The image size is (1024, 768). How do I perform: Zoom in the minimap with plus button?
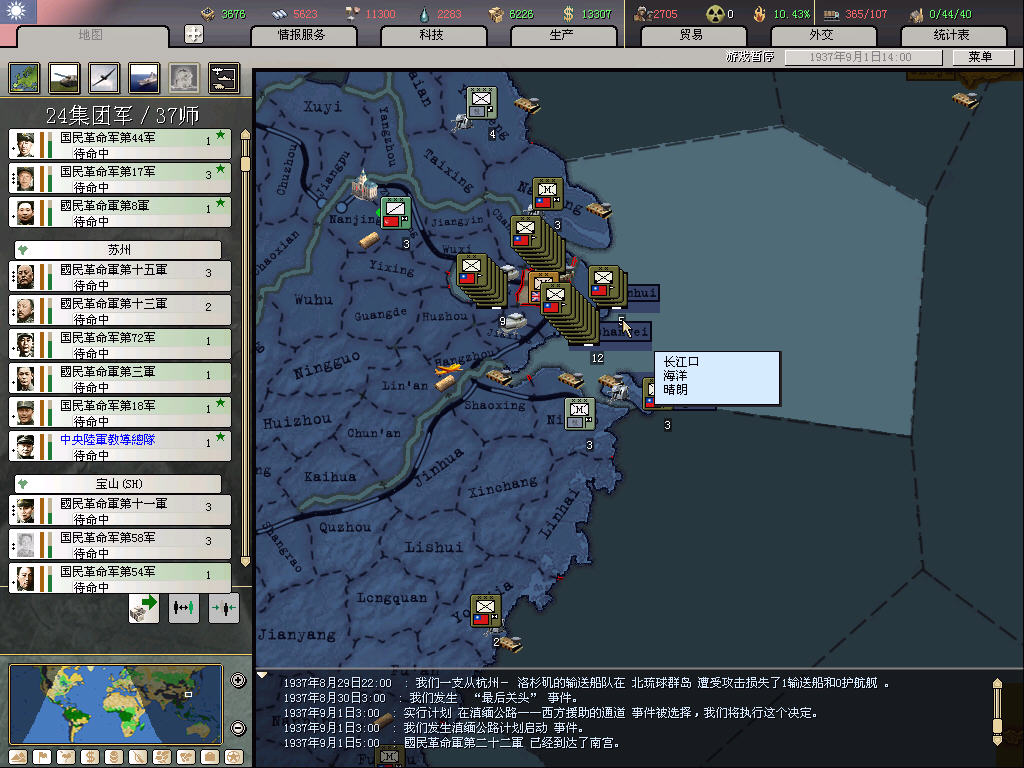[x=238, y=681]
